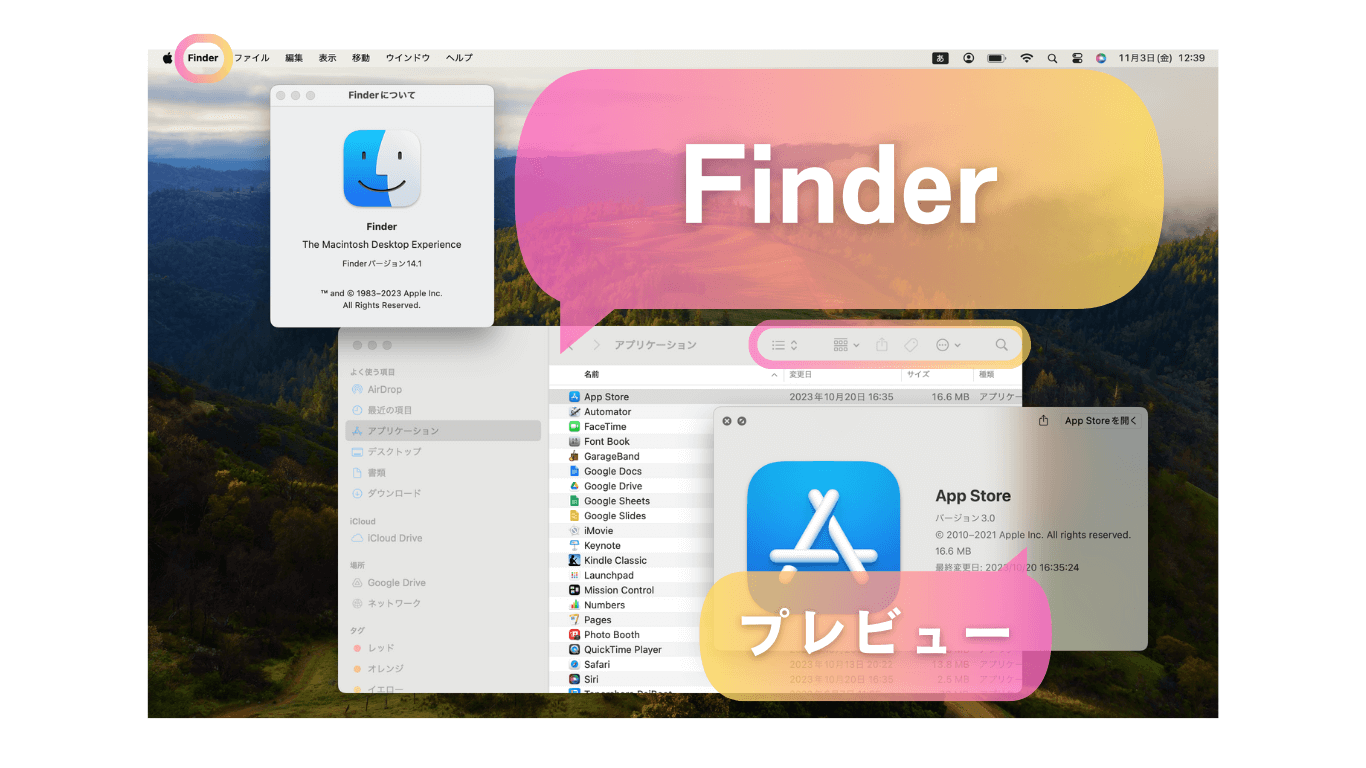
Task: Select Google Docs in the application list
Action: tap(613, 471)
